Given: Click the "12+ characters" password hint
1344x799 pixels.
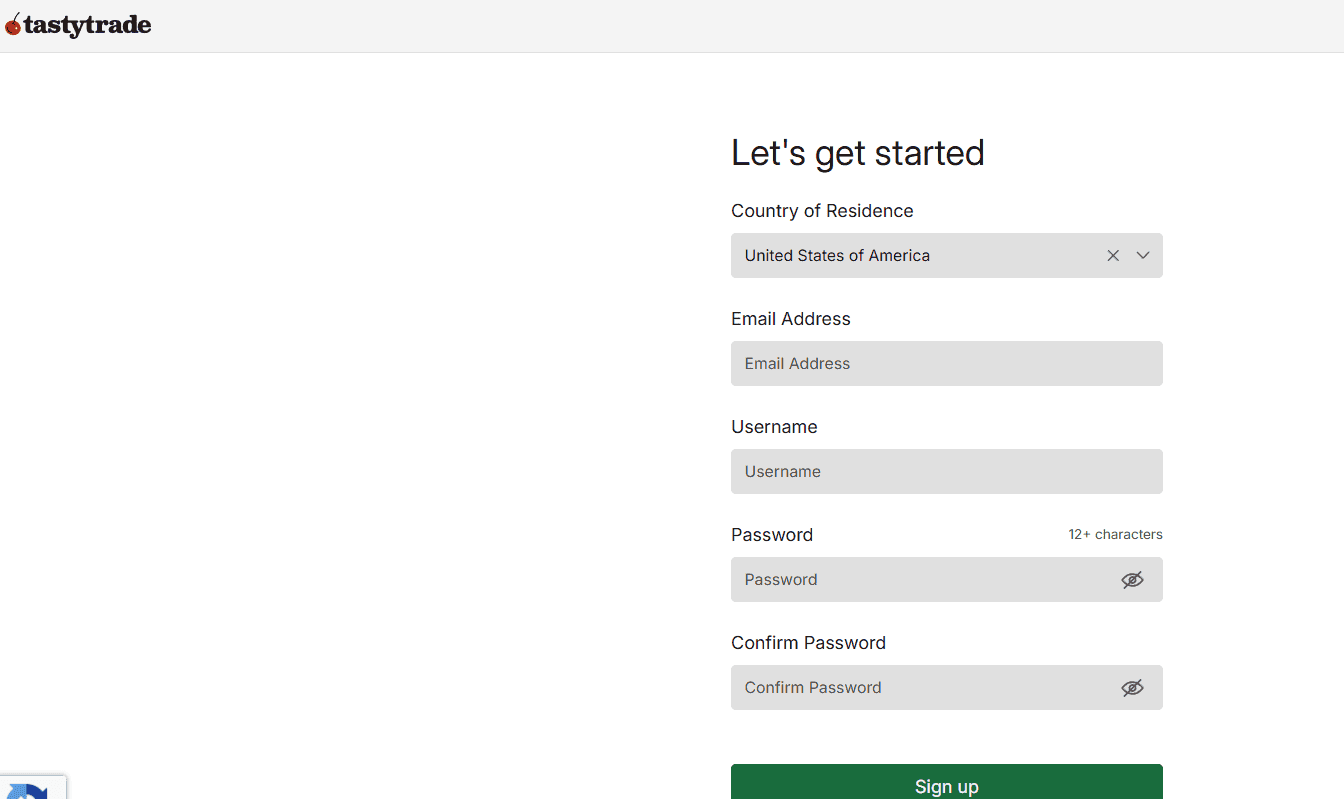Looking at the screenshot, I should pos(1115,535).
